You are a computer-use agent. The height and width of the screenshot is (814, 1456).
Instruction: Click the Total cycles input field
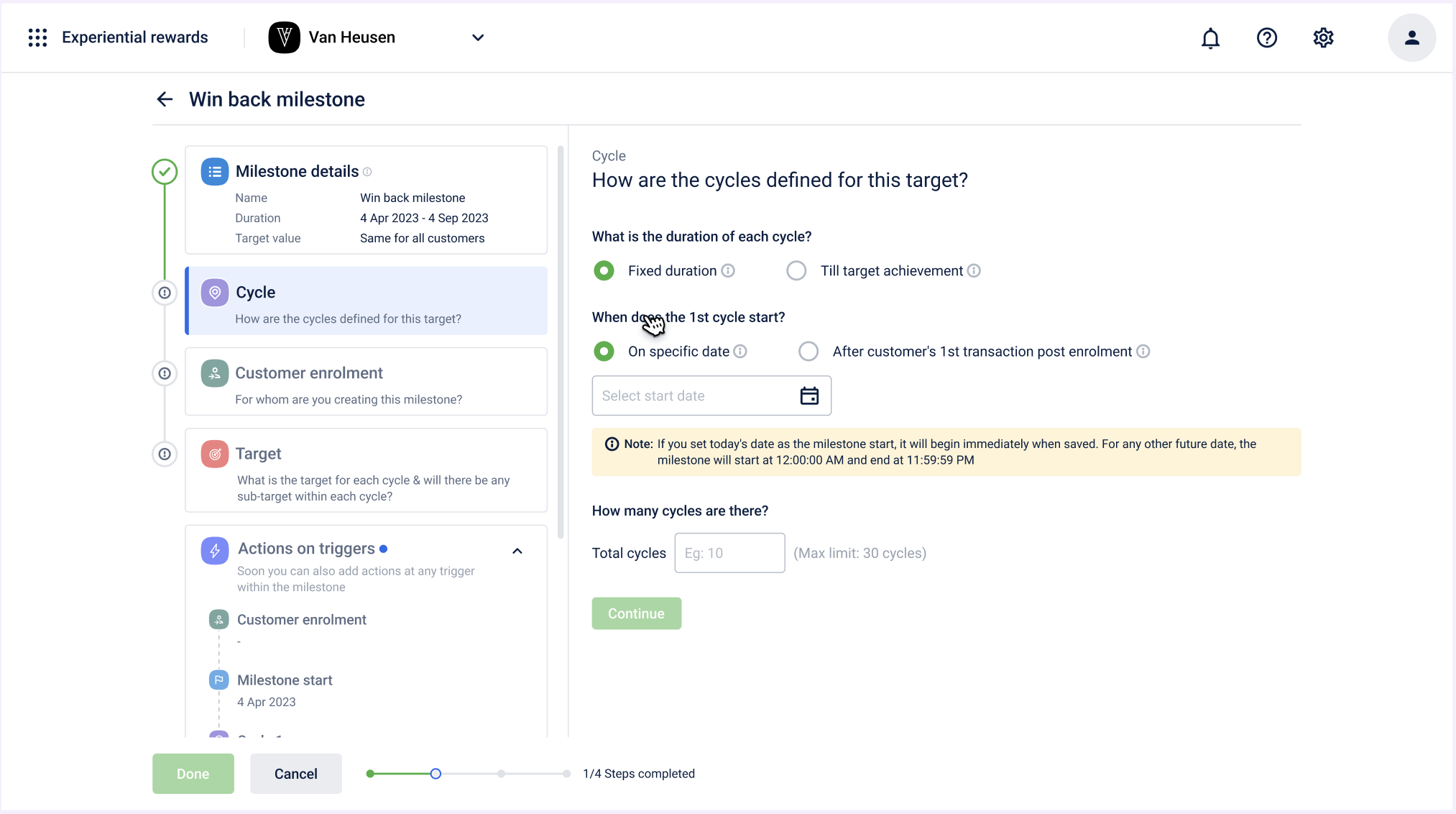(729, 553)
